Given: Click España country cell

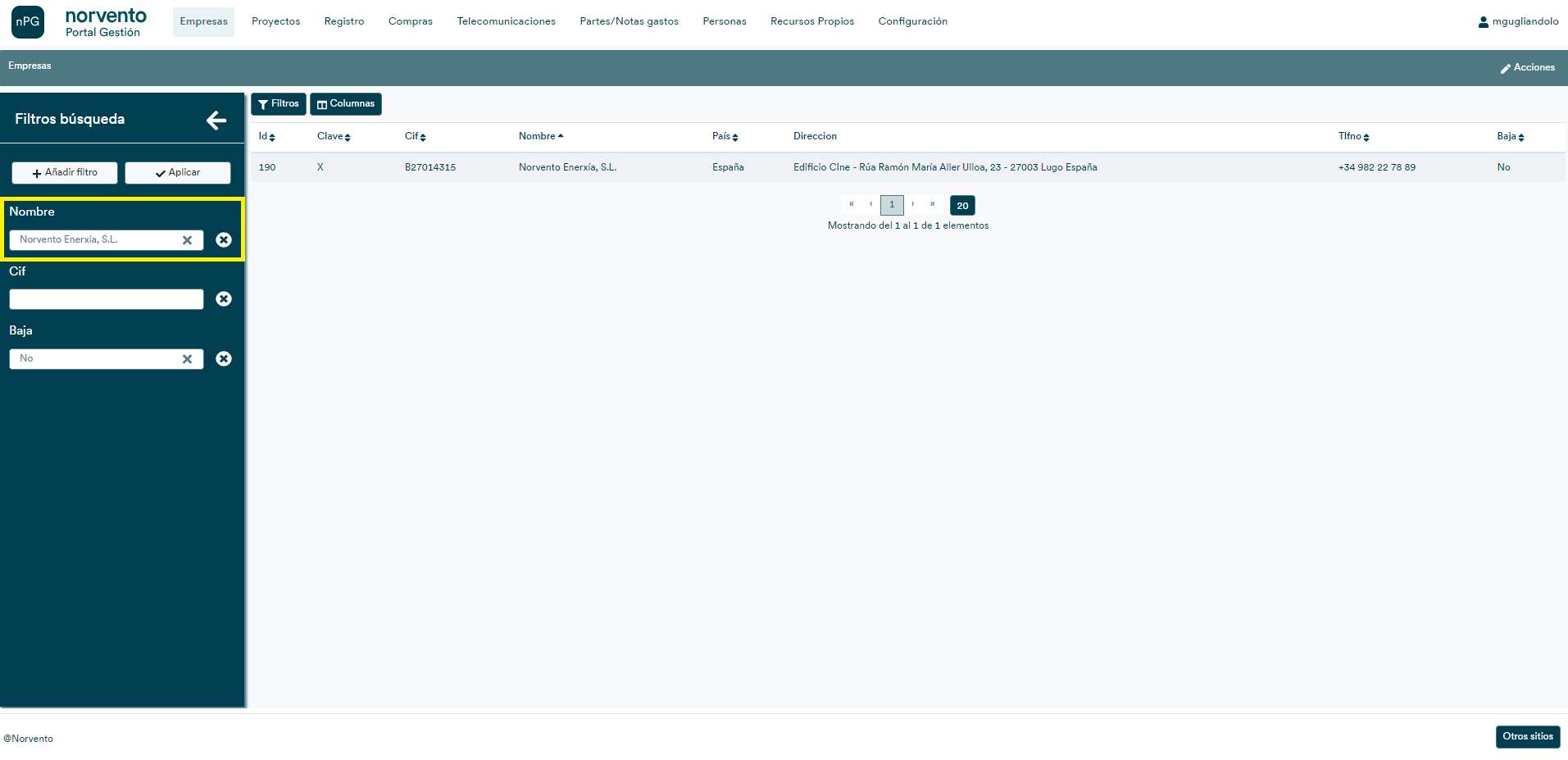Looking at the screenshot, I should point(728,167).
